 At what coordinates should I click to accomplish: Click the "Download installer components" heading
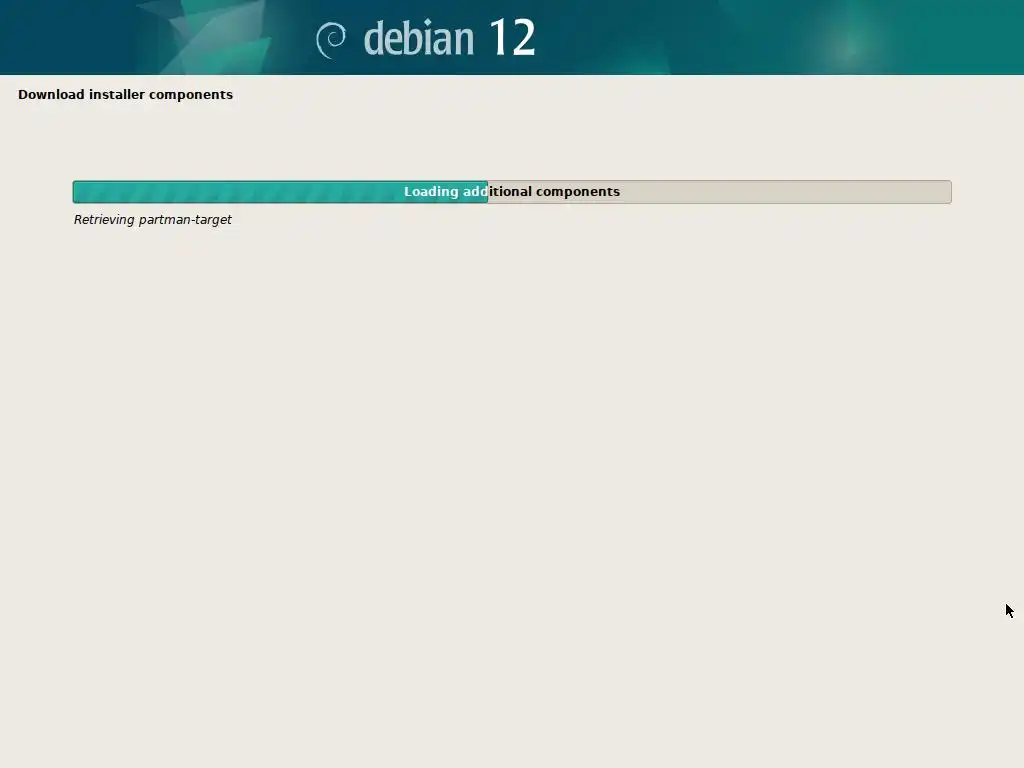pos(125,95)
